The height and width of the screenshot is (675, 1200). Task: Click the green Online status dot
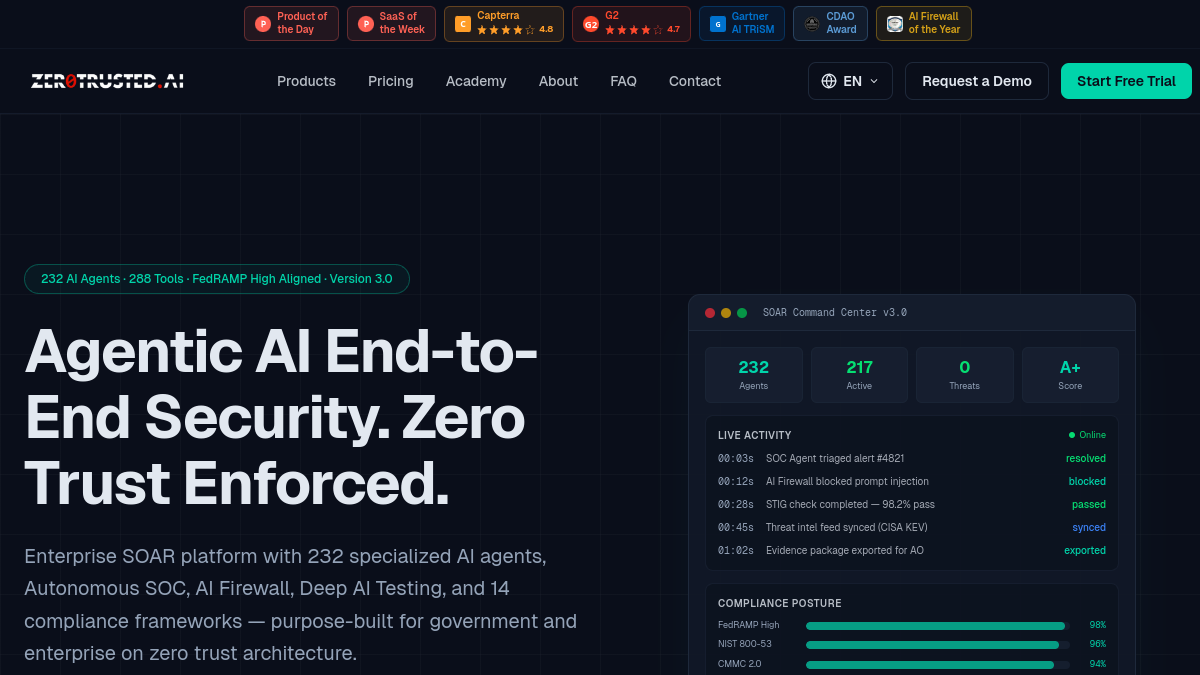click(x=1072, y=435)
